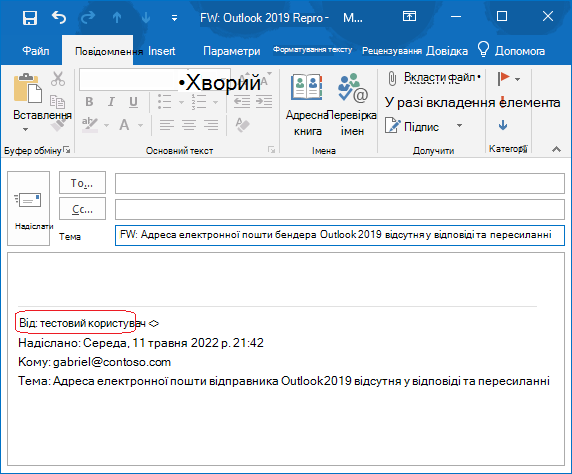Collapse the ribbon with chevron
Viewport: 572px width, 474px height.
click(556, 149)
